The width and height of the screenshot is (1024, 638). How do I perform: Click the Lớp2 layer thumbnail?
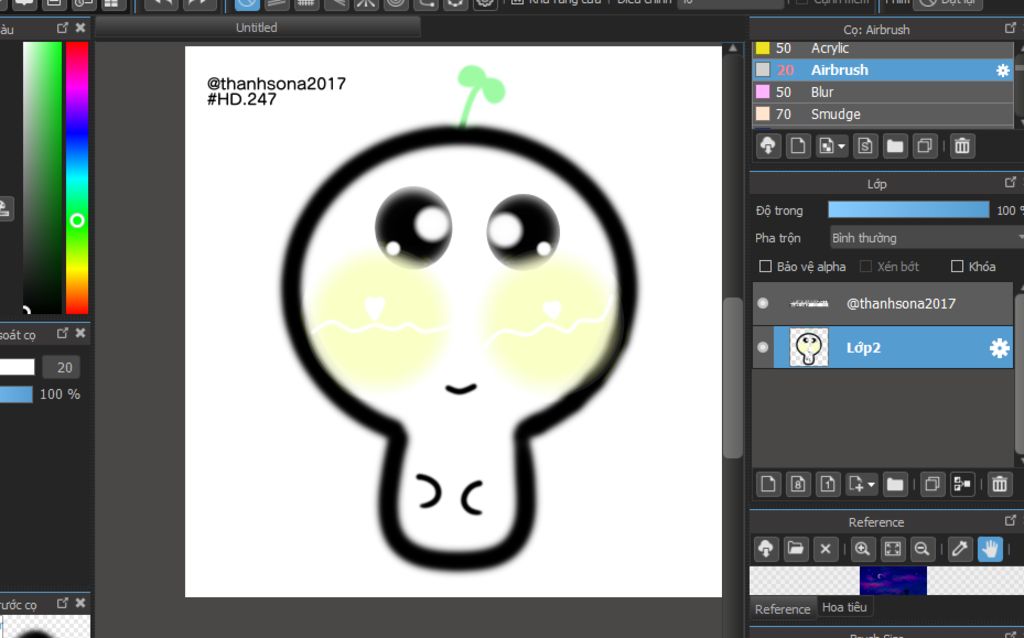[808, 347]
